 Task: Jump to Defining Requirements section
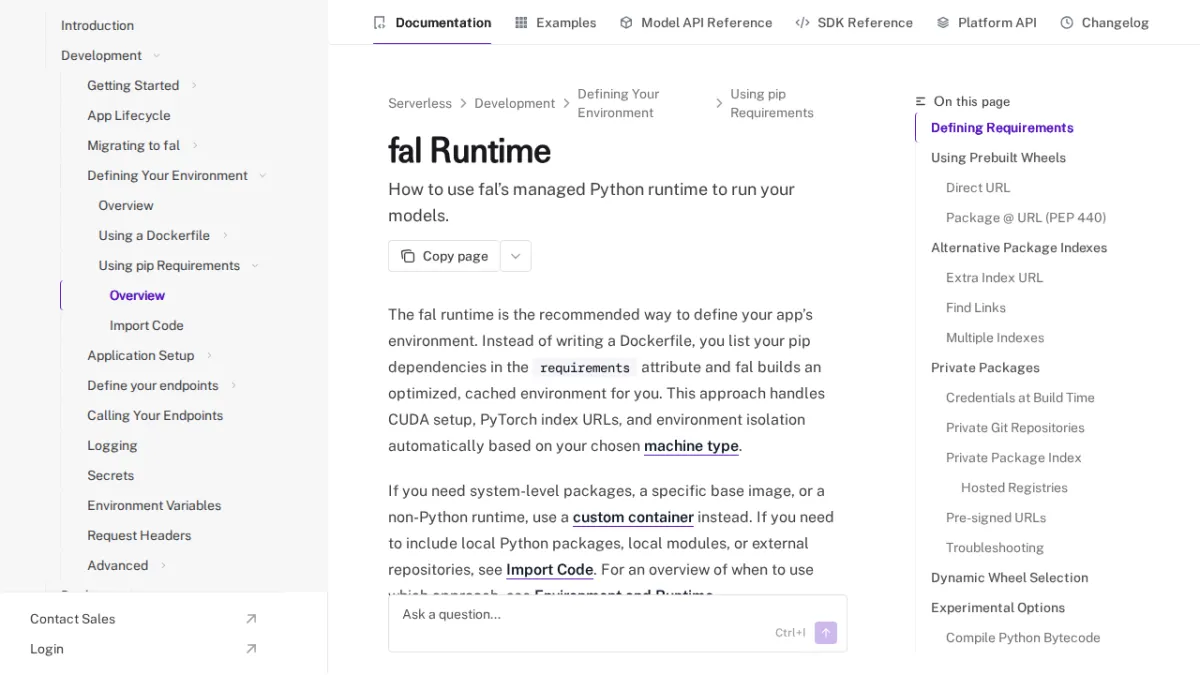(x=1002, y=128)
